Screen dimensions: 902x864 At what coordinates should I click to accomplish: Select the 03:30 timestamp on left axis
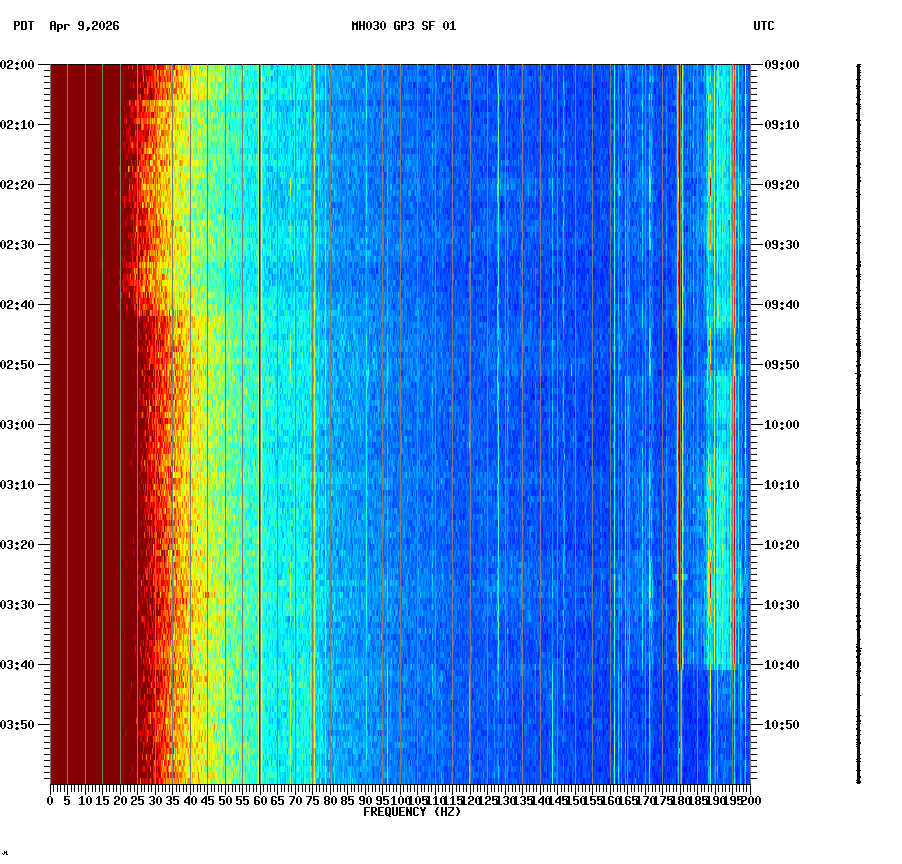click(x=18, y=602)
